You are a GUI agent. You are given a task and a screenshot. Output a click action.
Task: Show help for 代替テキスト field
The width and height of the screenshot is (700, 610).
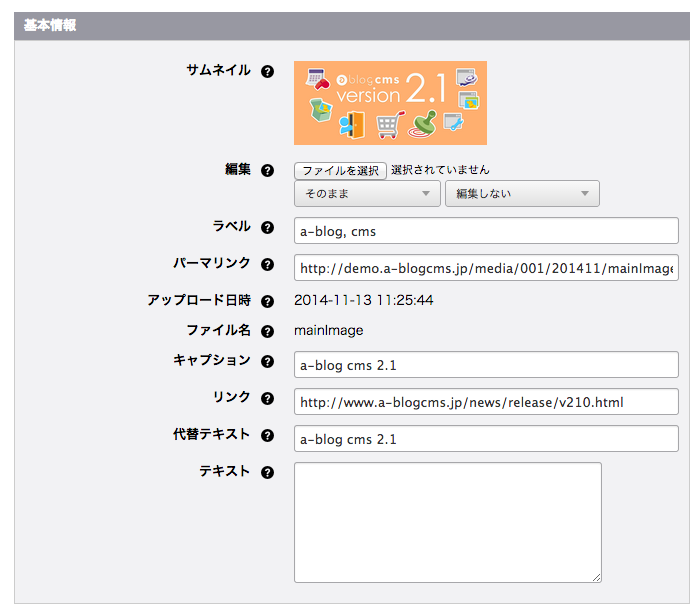(x=267, y=436)
